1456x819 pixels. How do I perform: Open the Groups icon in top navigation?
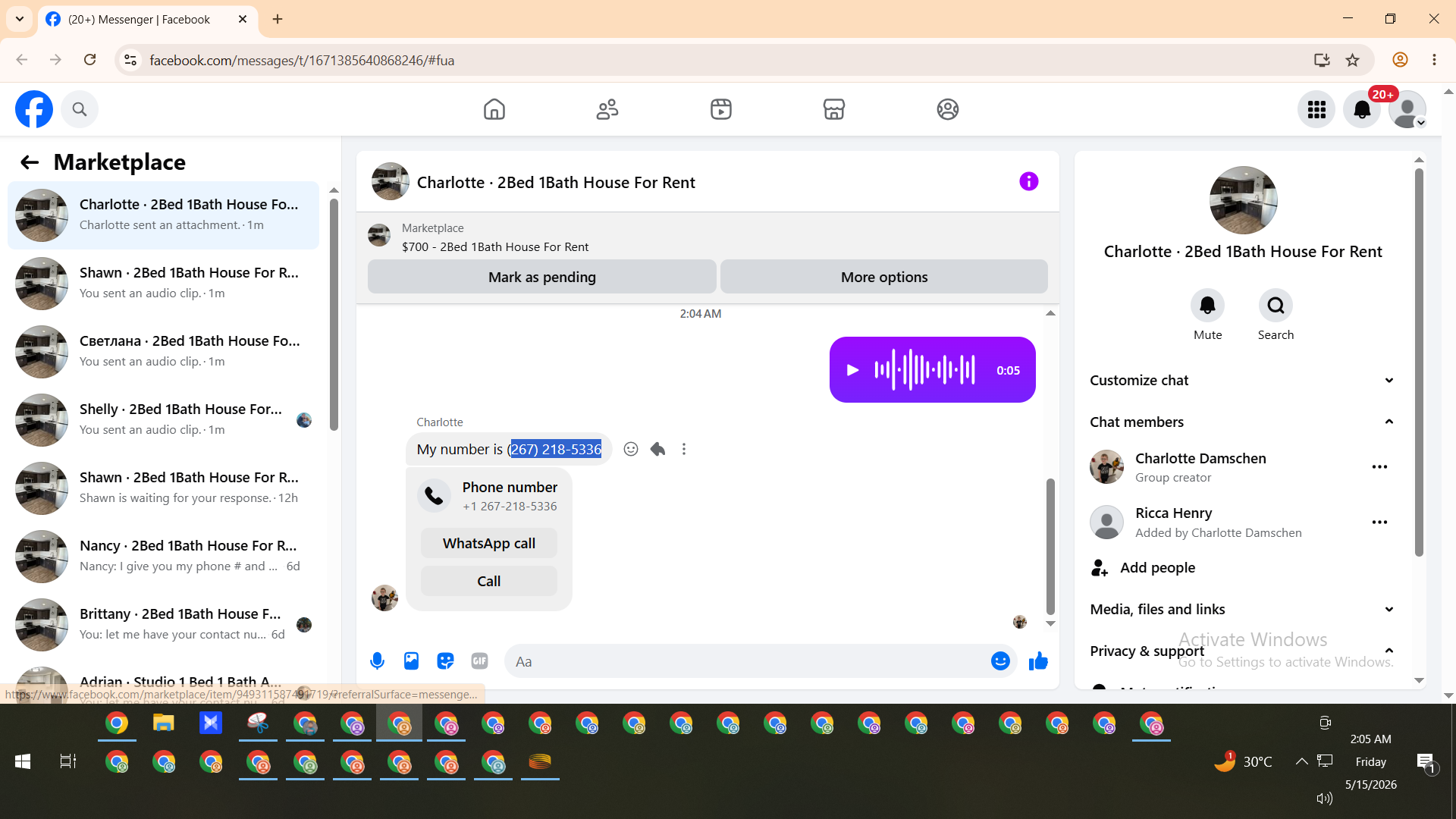pyautogui.click(x=948, y=109)
